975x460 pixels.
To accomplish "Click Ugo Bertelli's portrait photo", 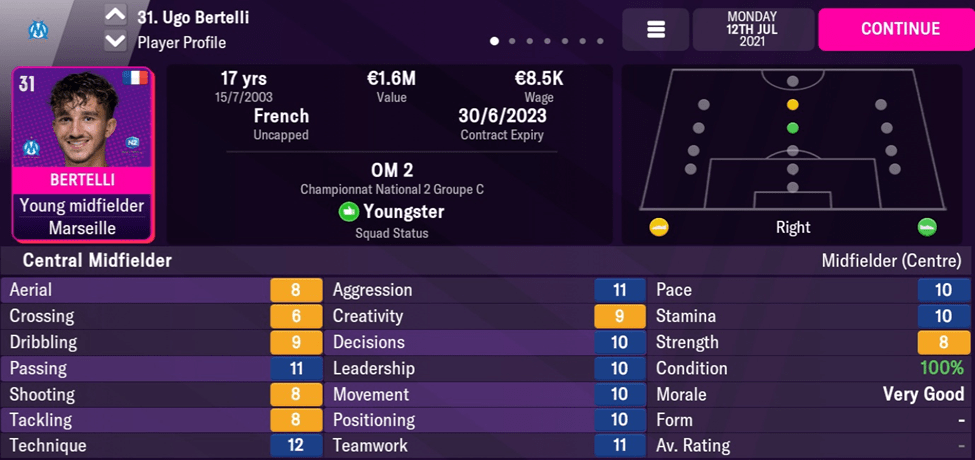I will pyautogui.click(x=82, y=122).
